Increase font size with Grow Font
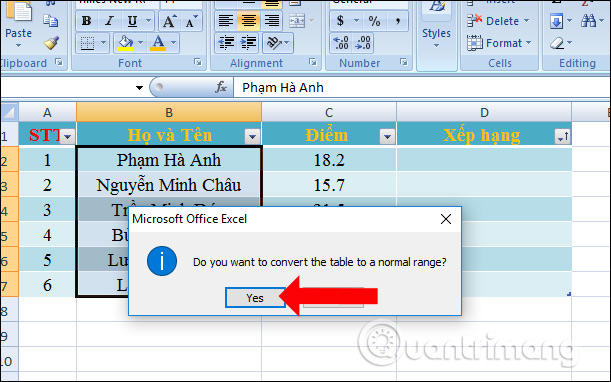The height and width of the screenshot is (382, 611). coord(169,21)
